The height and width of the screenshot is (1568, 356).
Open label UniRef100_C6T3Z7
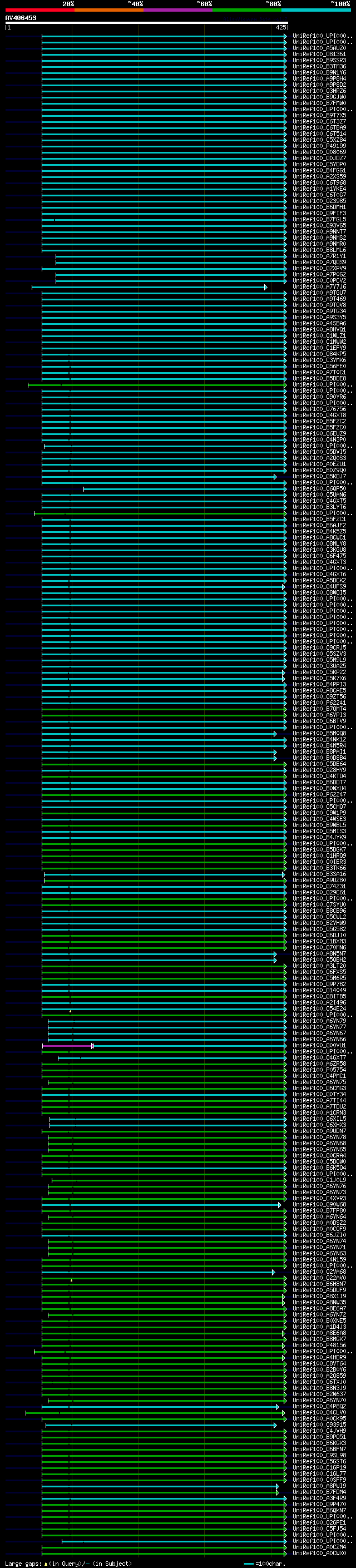point(319,121)
